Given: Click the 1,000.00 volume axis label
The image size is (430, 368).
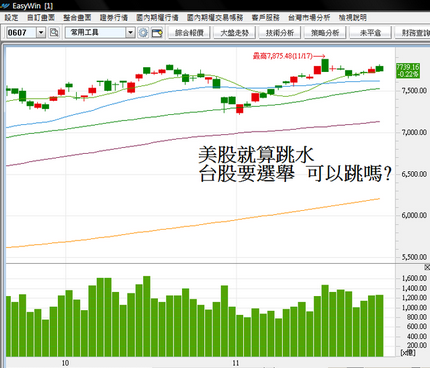Looking at the screenshot, I should coord(414,307).
